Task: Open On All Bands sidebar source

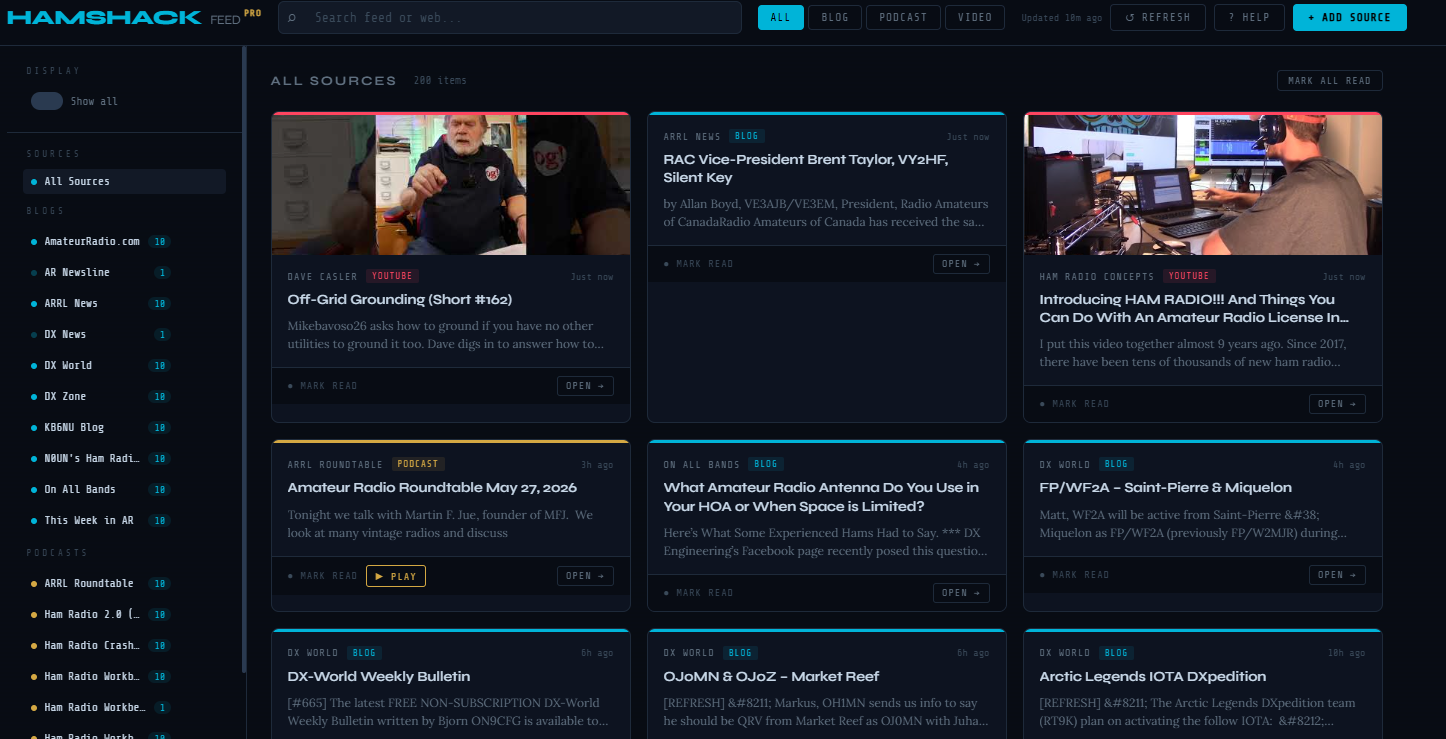Action: pyautogui.click(x=101, y=489)
